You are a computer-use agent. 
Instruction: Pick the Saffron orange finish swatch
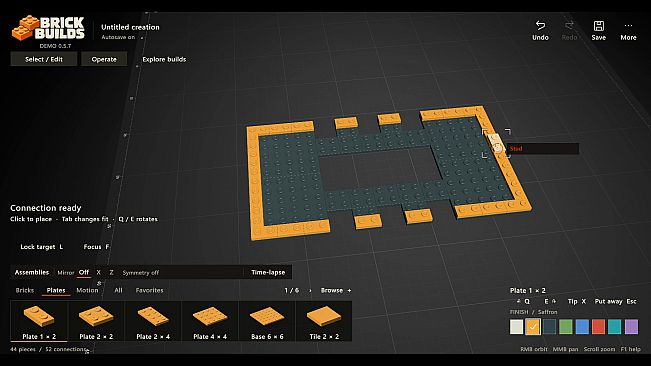(x=533, y=327)
